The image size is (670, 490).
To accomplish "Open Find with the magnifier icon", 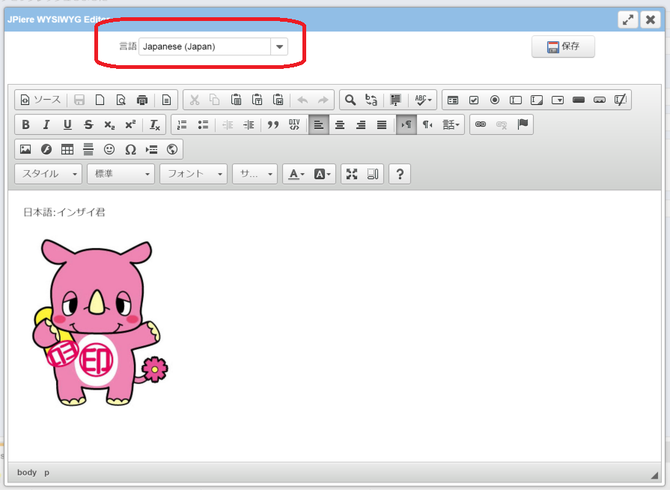I will [x=350, y=100].
